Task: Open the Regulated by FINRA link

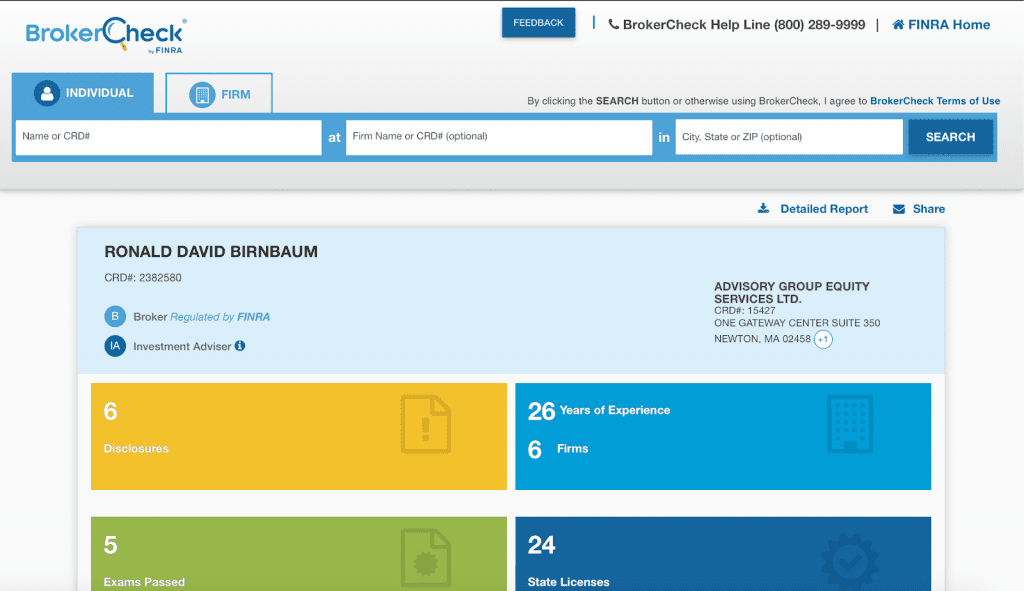Action: pyautogui.click(x=220, y=317)
